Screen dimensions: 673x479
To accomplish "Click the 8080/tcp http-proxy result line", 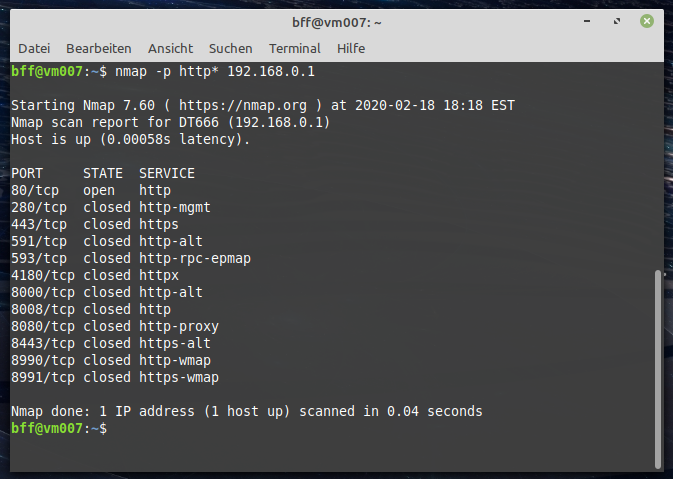I will [115, 327].
